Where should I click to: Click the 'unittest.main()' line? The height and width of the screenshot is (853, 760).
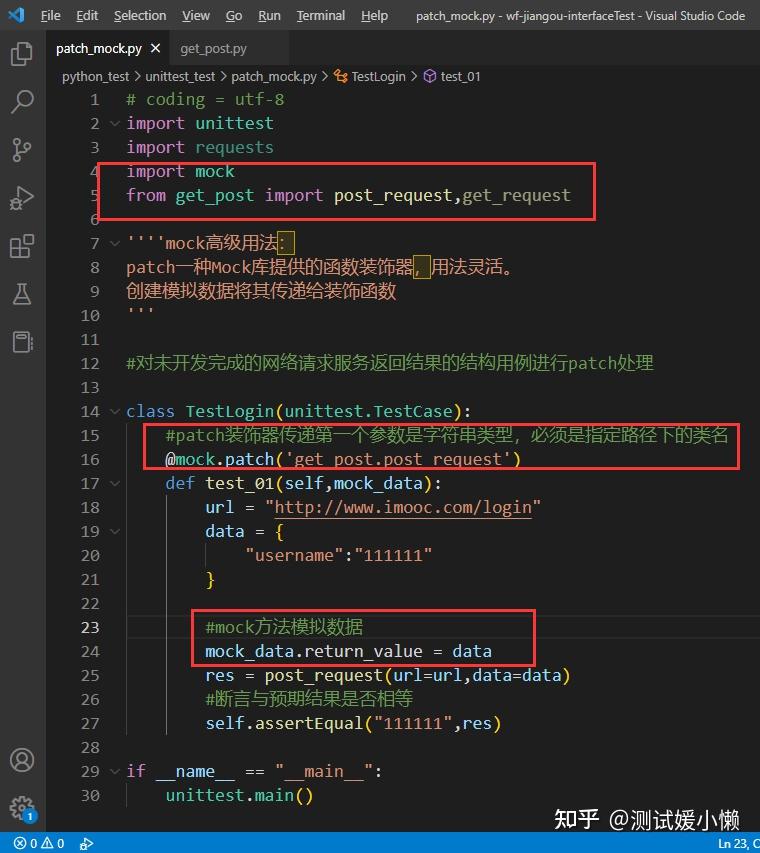point(239,795)
